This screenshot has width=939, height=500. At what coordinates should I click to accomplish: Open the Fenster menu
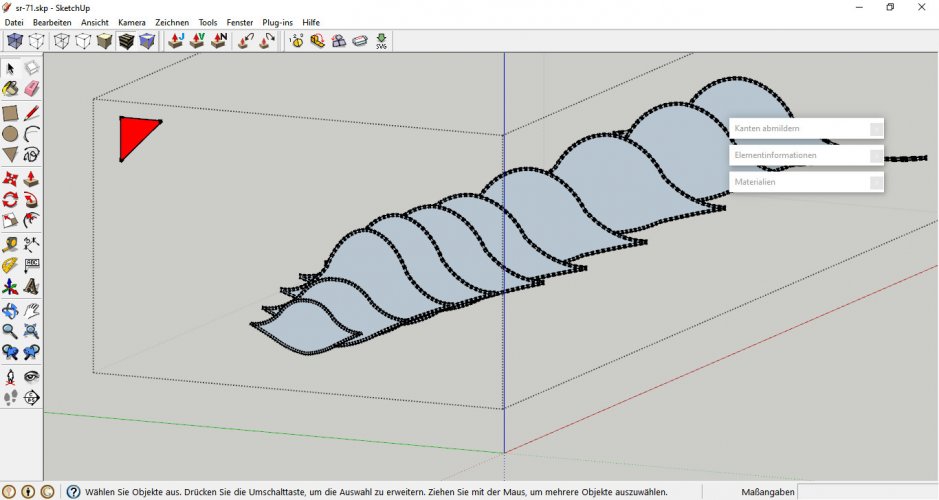pyautogui.click(x=240, y=22)
